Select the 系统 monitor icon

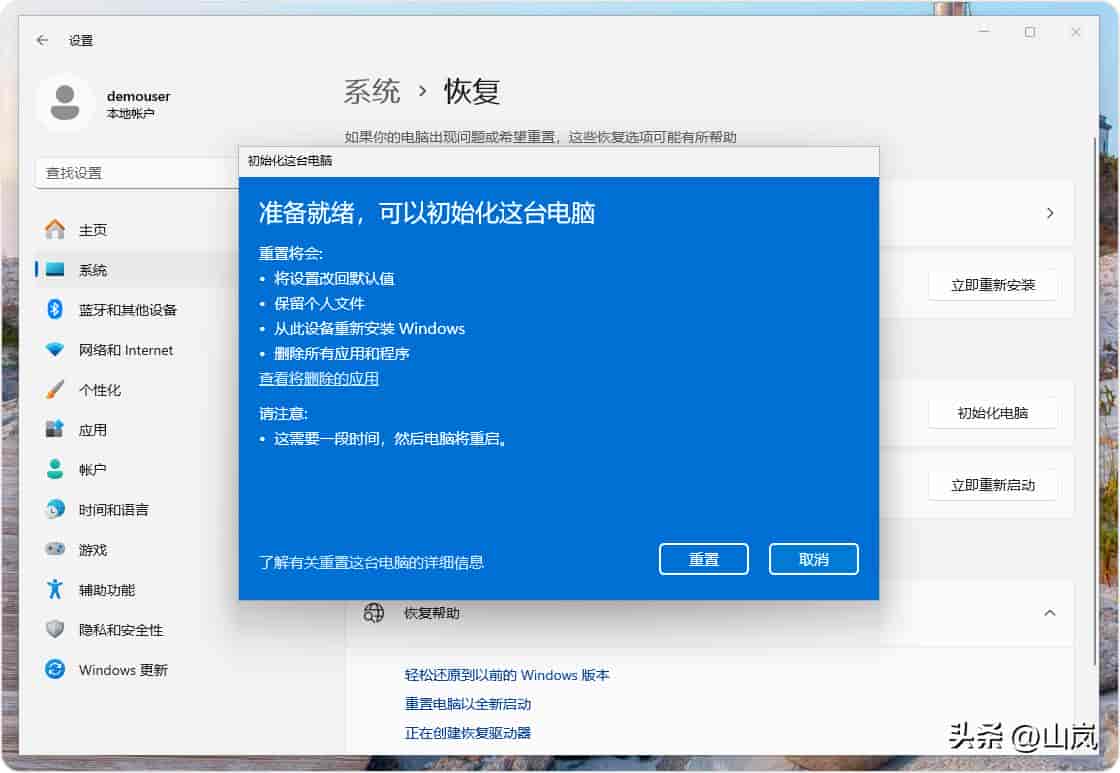coord(55,269)
